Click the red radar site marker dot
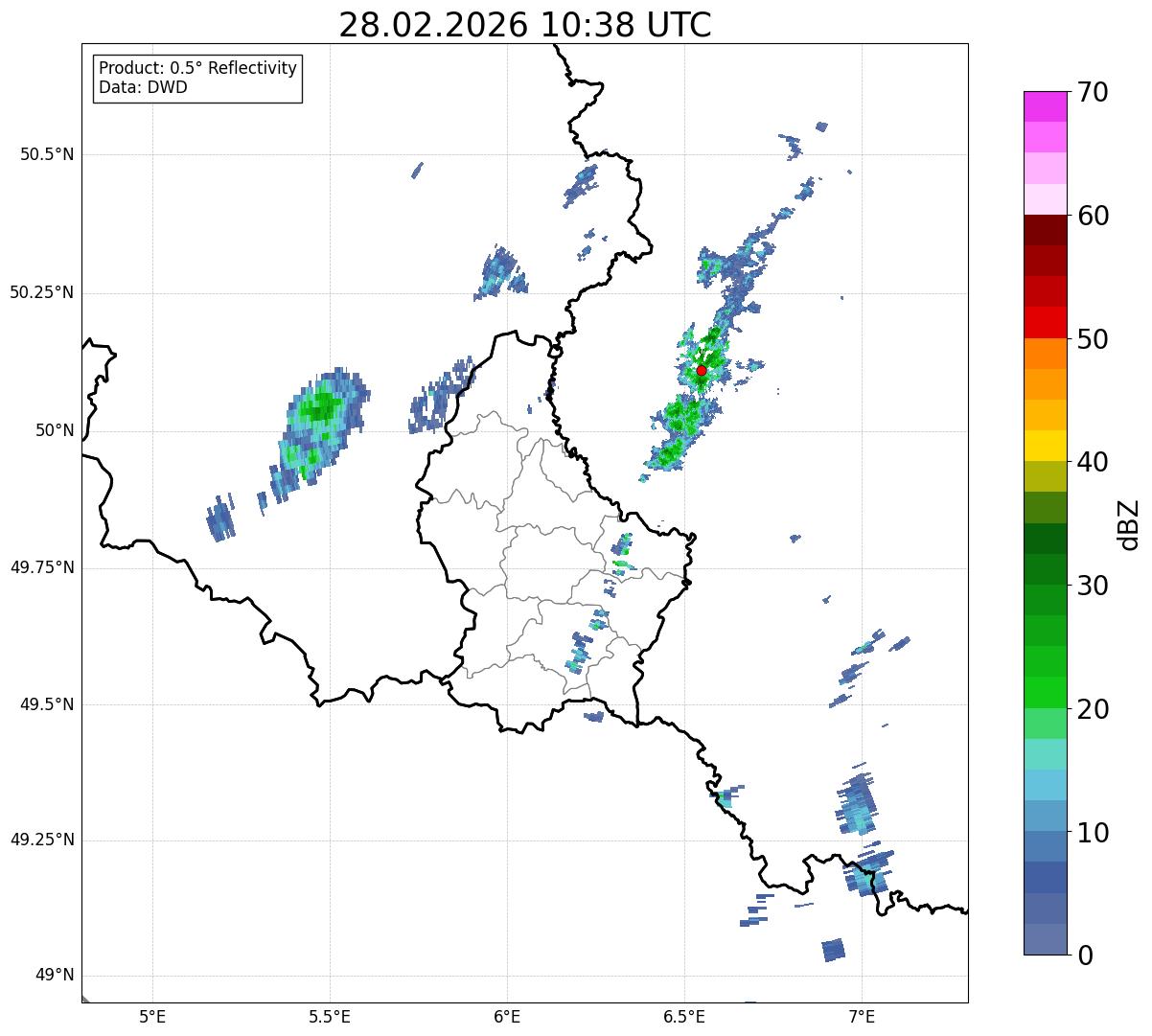 point(702,370)
